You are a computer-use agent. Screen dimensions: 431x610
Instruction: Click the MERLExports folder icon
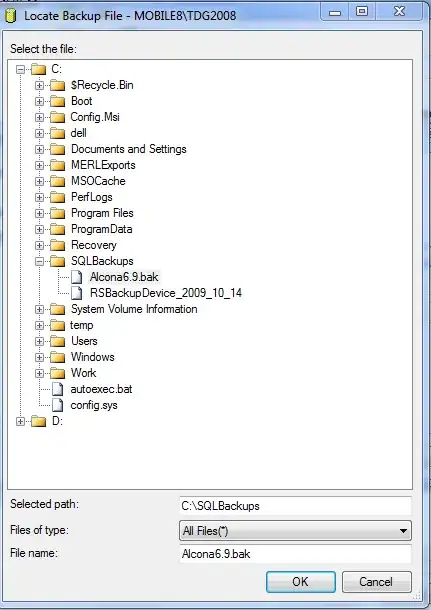coord(58,165)
